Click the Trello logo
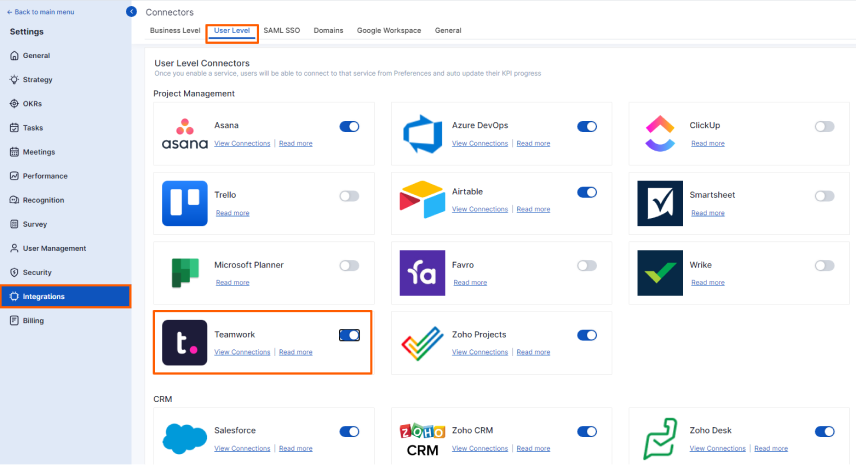 [x=185, y=203]
